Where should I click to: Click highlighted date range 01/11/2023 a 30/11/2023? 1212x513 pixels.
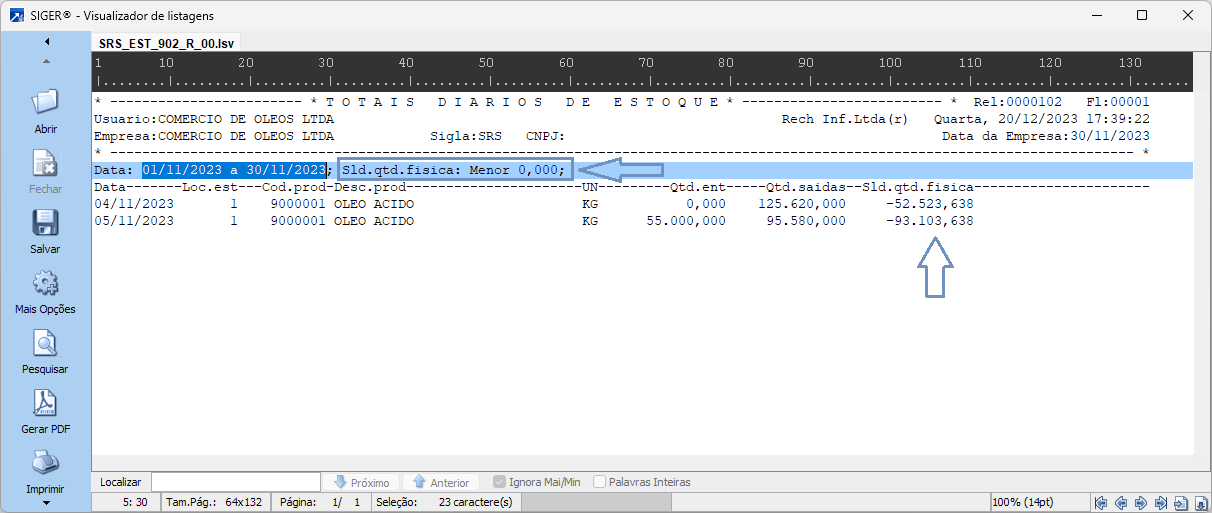click(234, 170)
